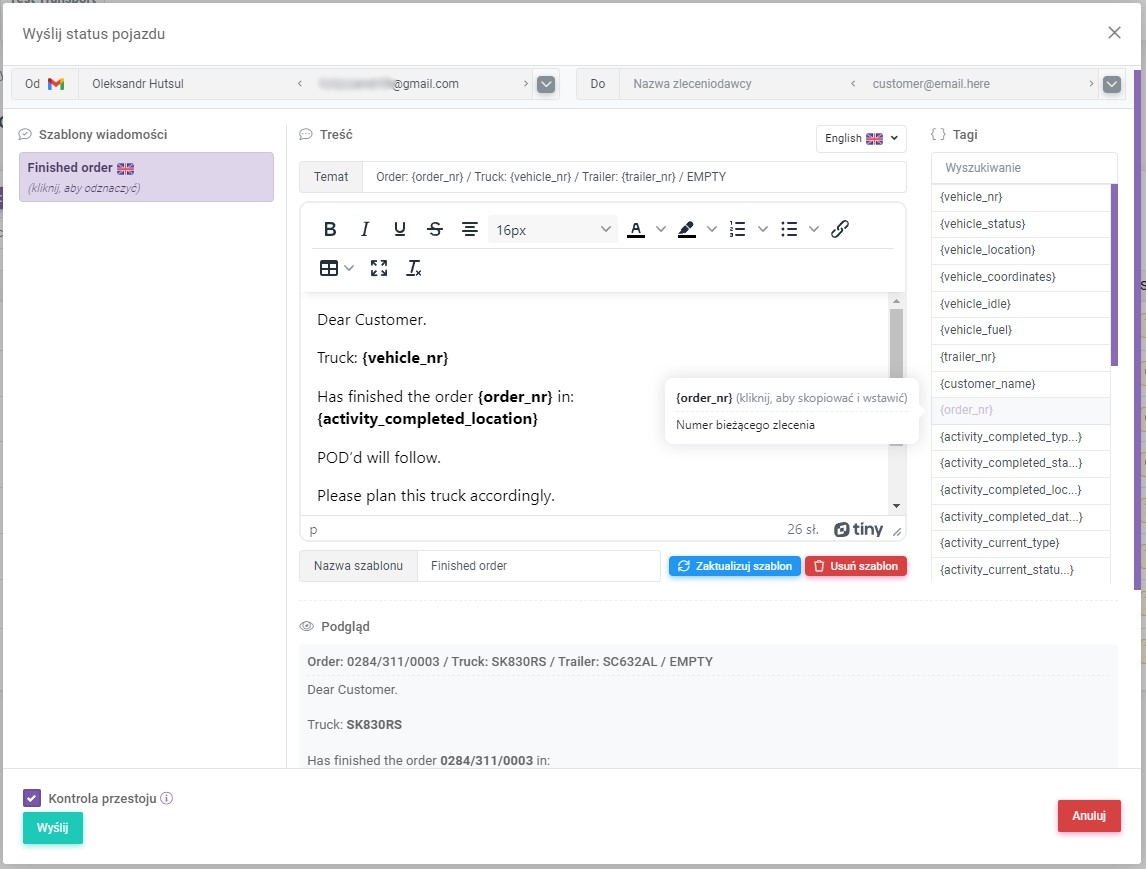The height and width of the screenshot is (869, 1146).
Task: Apply the background highlight color
Action: [686, 229]
